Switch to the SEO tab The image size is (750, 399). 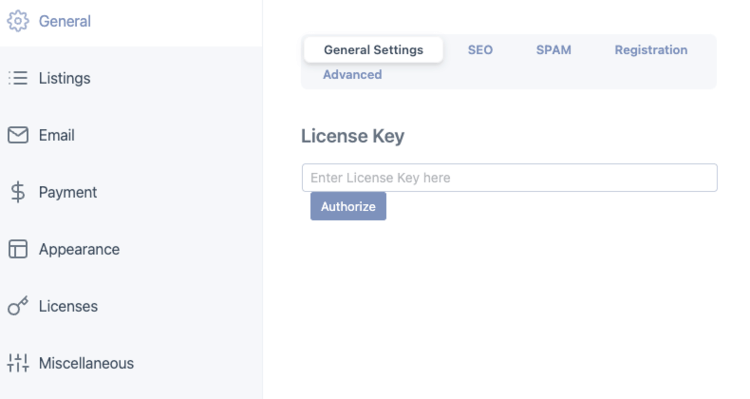[x=480, y=50]
